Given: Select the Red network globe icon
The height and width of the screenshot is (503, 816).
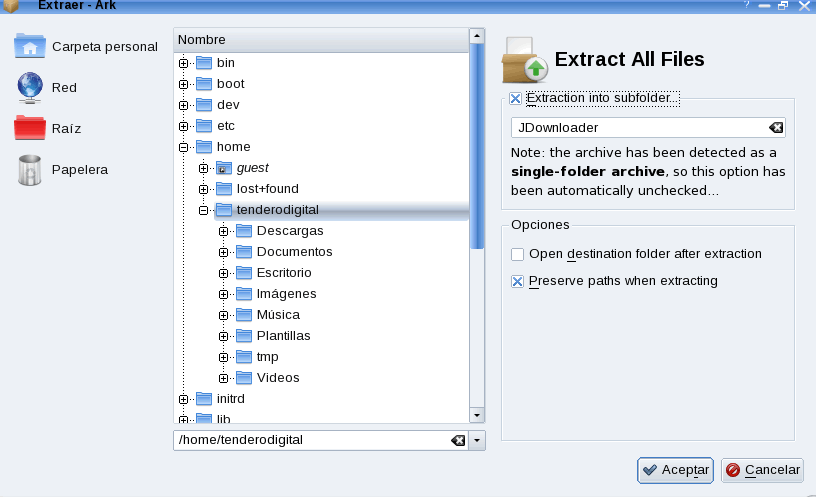Looking at the screenshot, I should tap(30, 88).
